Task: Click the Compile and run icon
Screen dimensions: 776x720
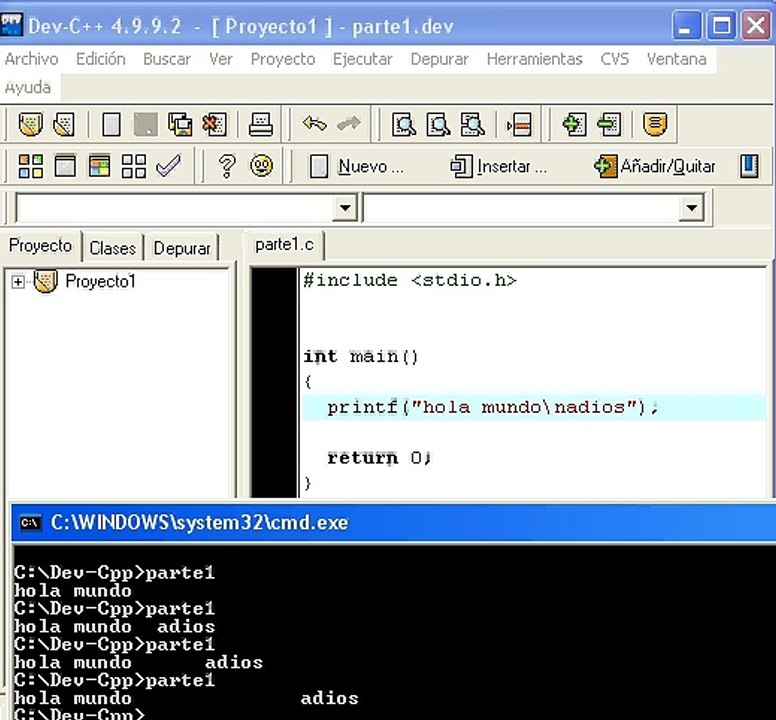Action: [x=99, y=166]
